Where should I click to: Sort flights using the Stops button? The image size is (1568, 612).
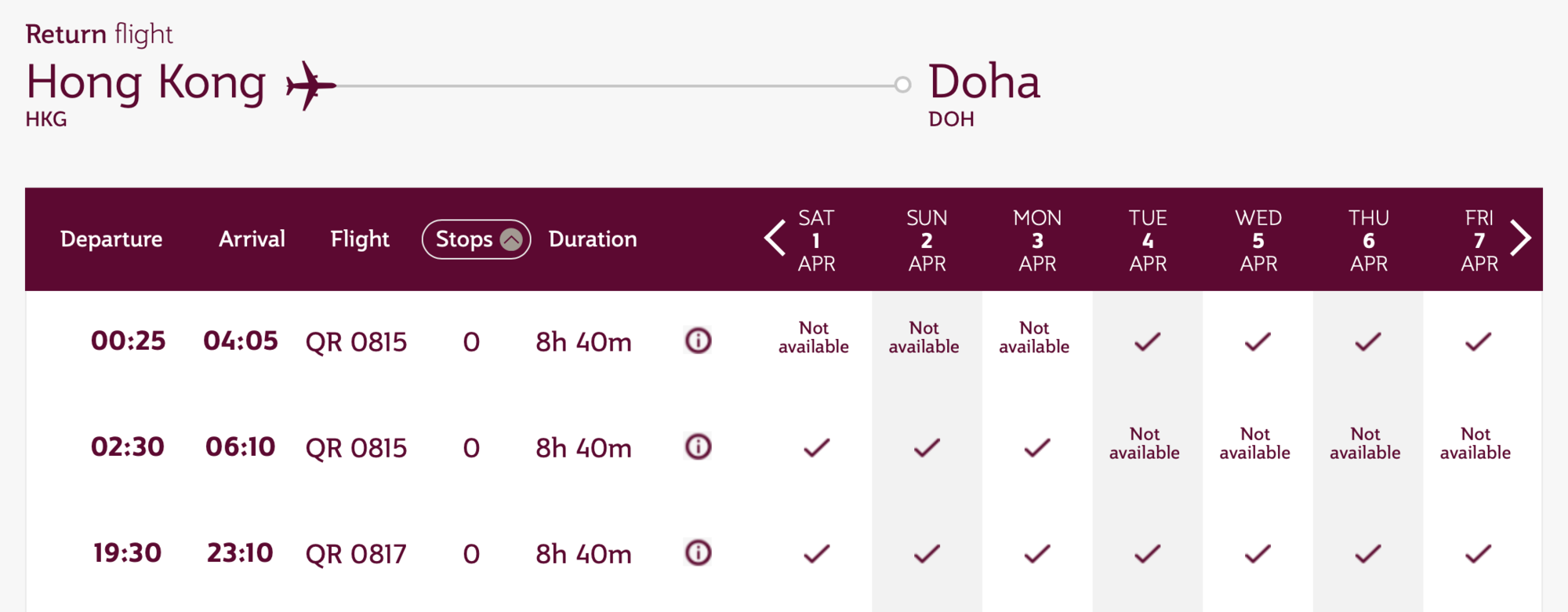[465, 239]
